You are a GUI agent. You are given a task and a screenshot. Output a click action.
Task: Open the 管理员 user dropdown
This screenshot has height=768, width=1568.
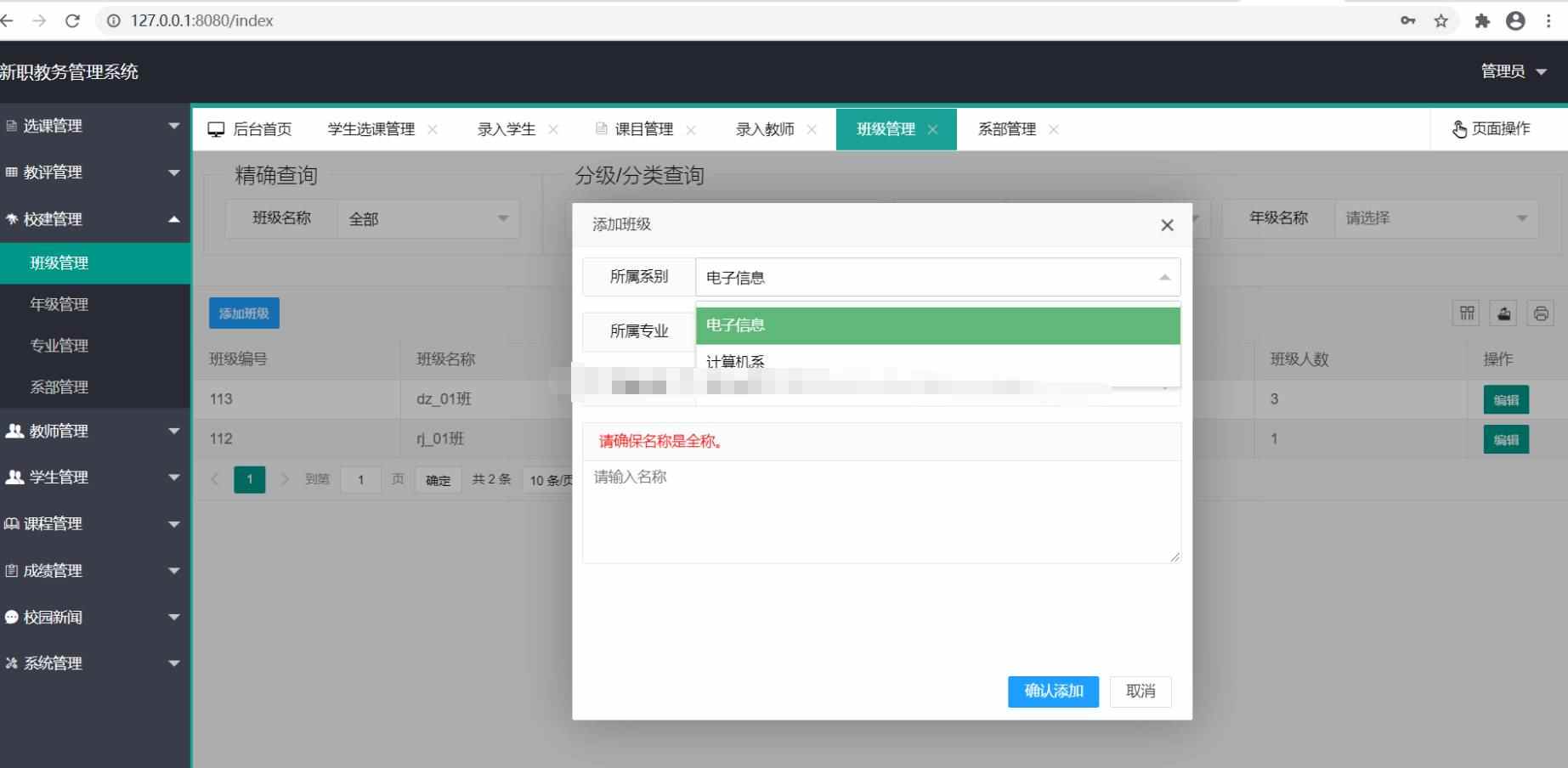[x=1514, y=71]
